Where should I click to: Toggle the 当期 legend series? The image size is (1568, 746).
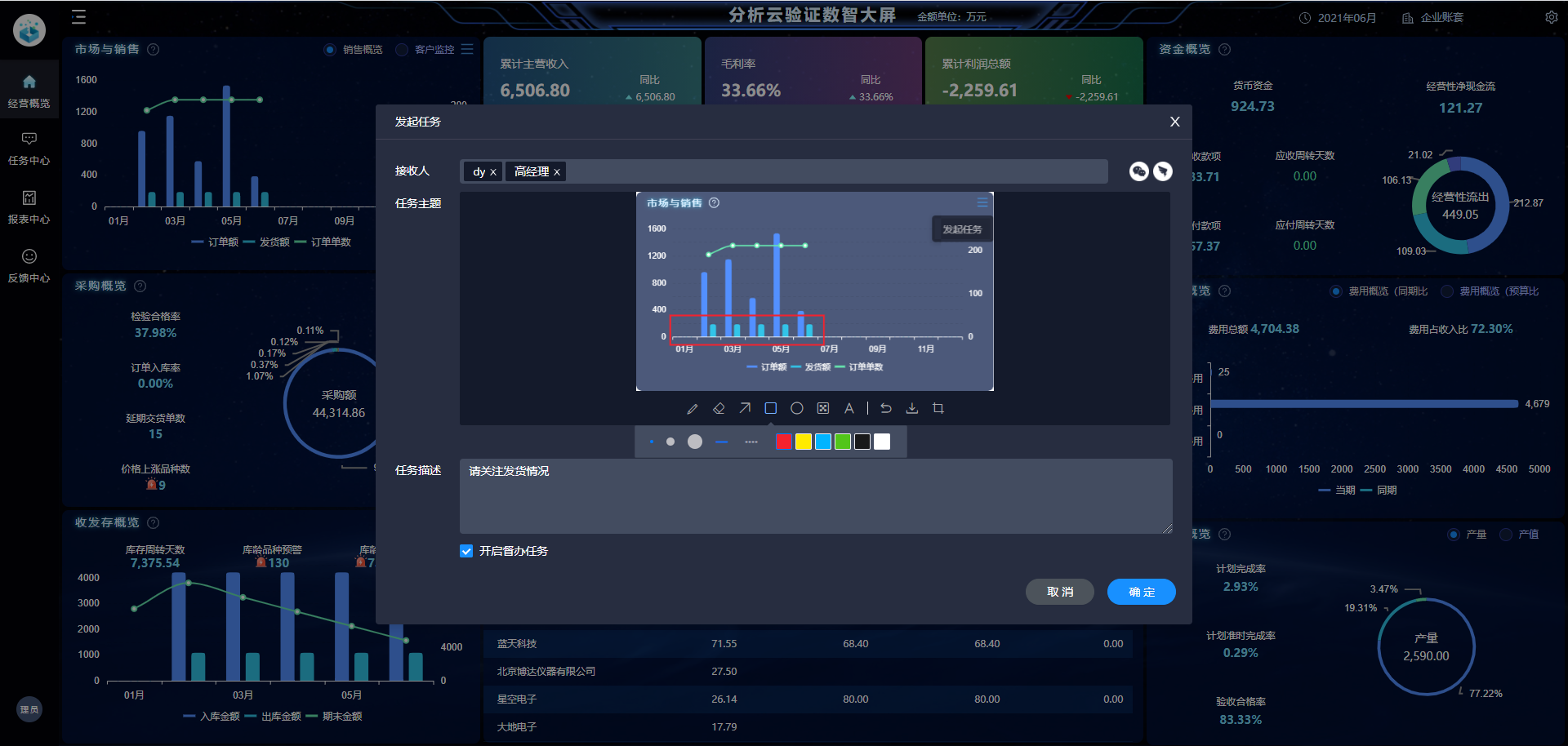tap(1337, 491)
